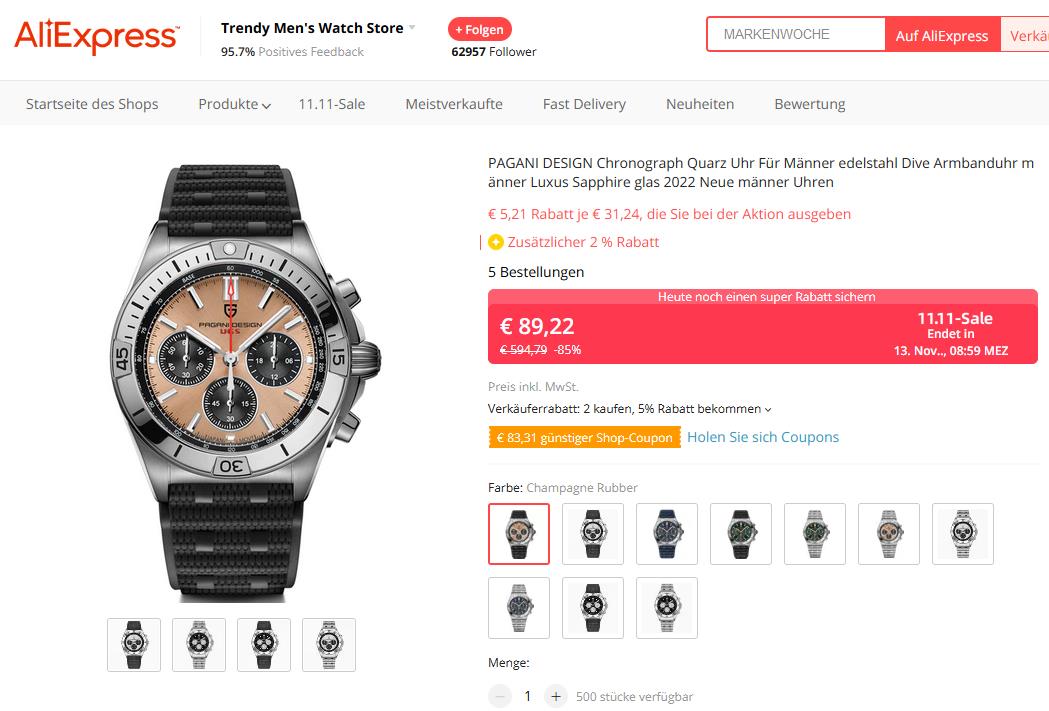This screenshot has height=711, width=1049.
Task: Click the AliExpress logo
Action: [x=97, y=37]
